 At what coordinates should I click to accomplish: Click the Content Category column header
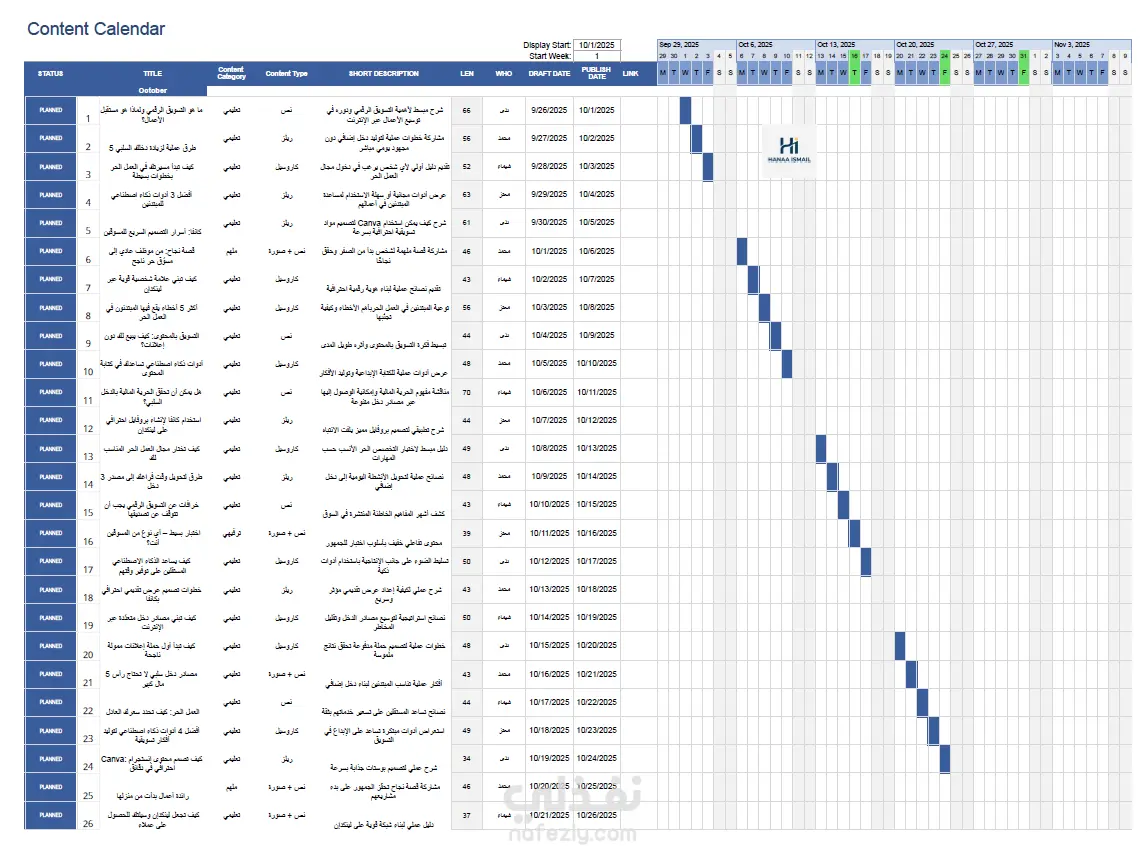point(231,74)
